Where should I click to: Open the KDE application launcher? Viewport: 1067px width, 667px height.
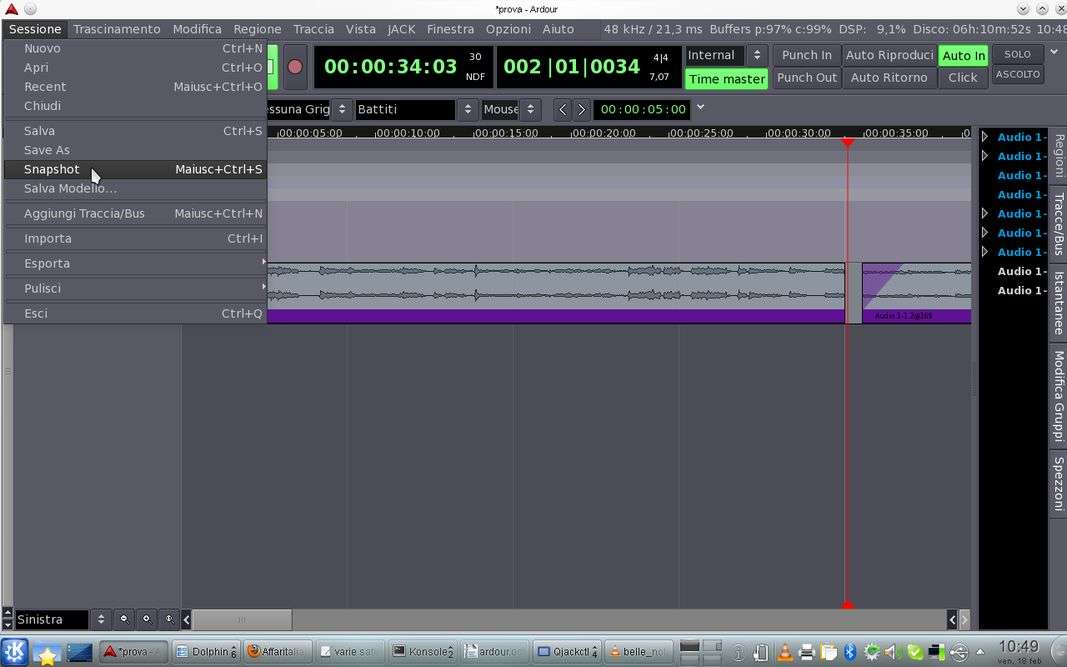coord(15,652)
